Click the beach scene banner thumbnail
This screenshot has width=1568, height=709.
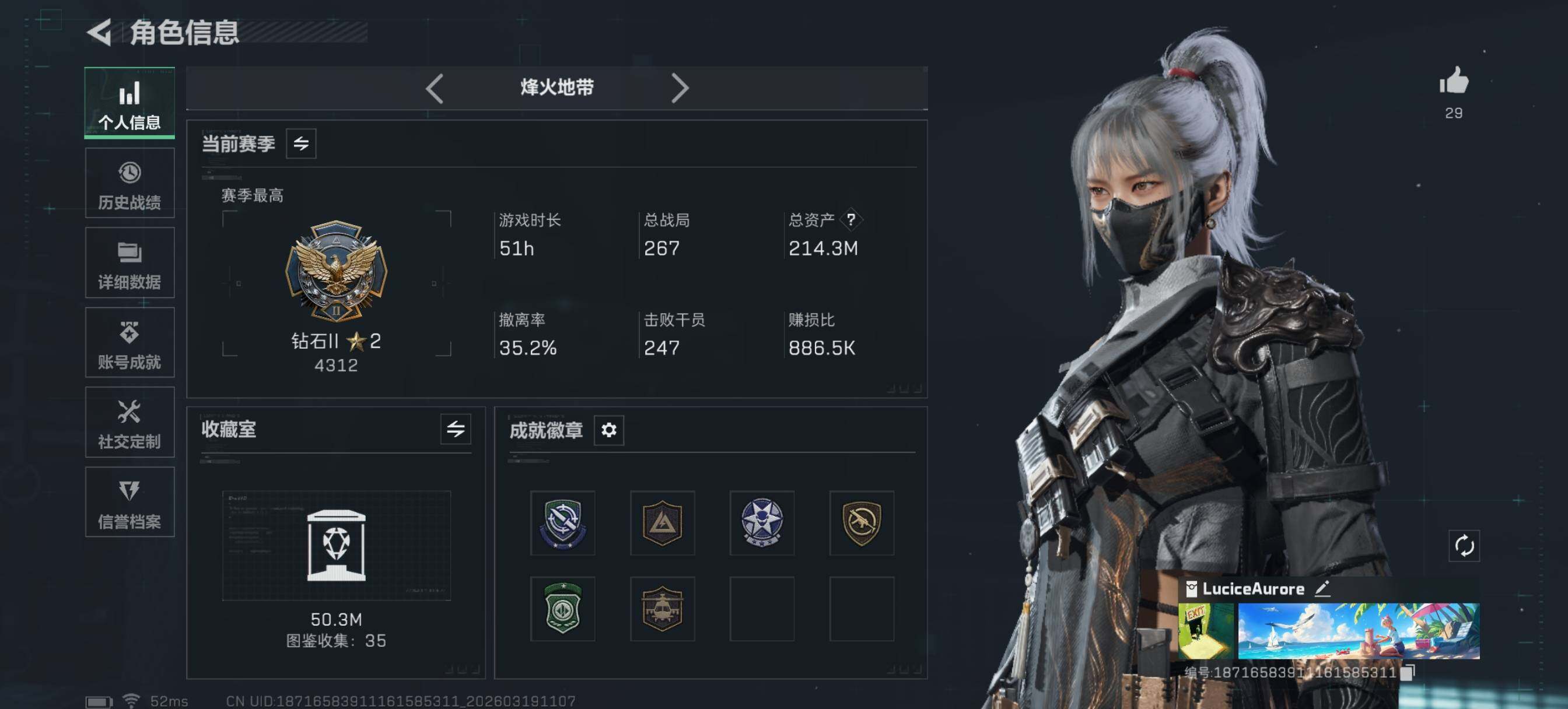[x=1359, y=631]
